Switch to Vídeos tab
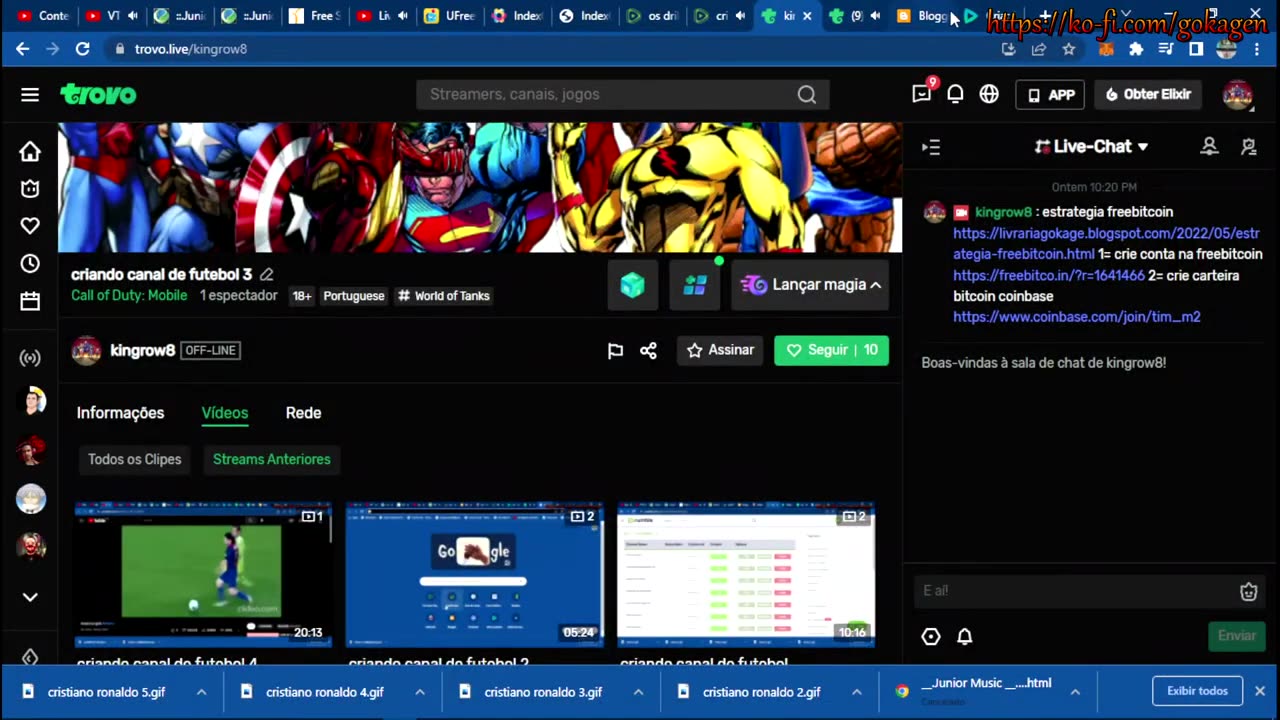Screen dimensions: 1280x720 click(x=225, y=413)
